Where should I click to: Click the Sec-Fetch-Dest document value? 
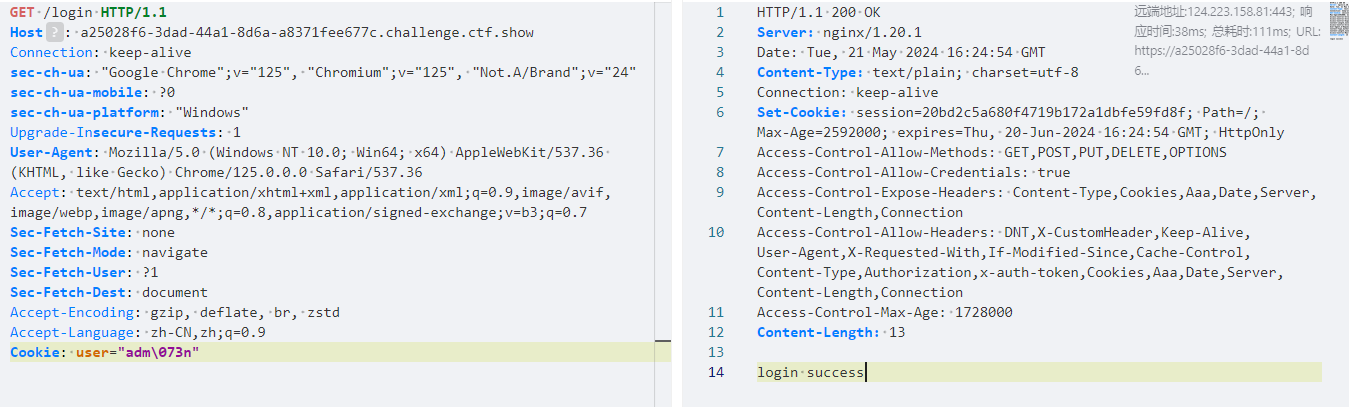[x=175, y=292]
